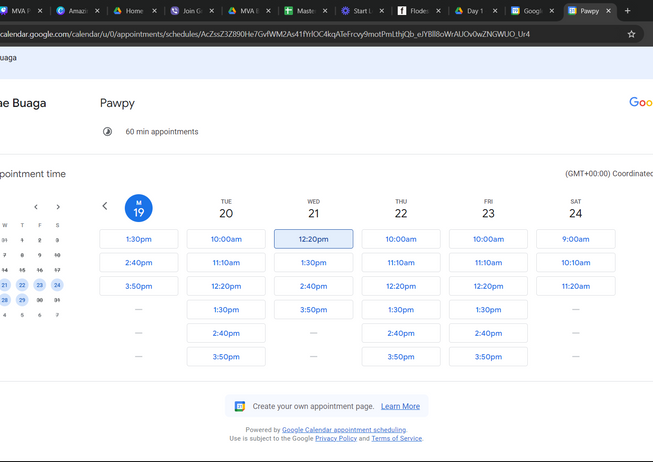This screenshot has width=653, height=462.
Task: Pick the 29th in mini calendar
Action: pos(22,300)
